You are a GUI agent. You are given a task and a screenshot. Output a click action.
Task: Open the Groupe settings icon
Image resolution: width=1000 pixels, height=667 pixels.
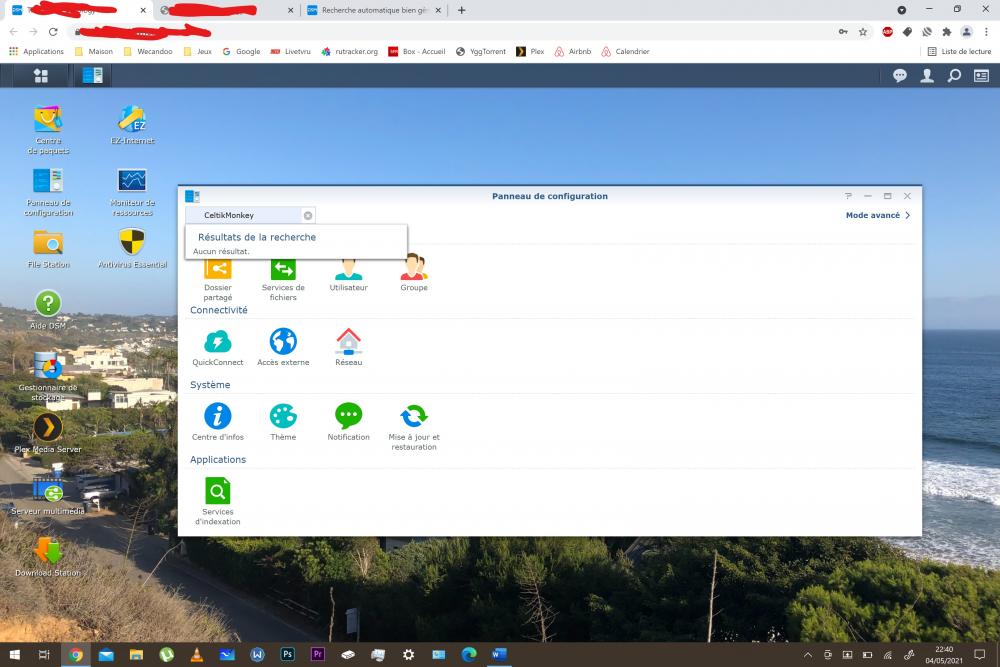[414, 274]
